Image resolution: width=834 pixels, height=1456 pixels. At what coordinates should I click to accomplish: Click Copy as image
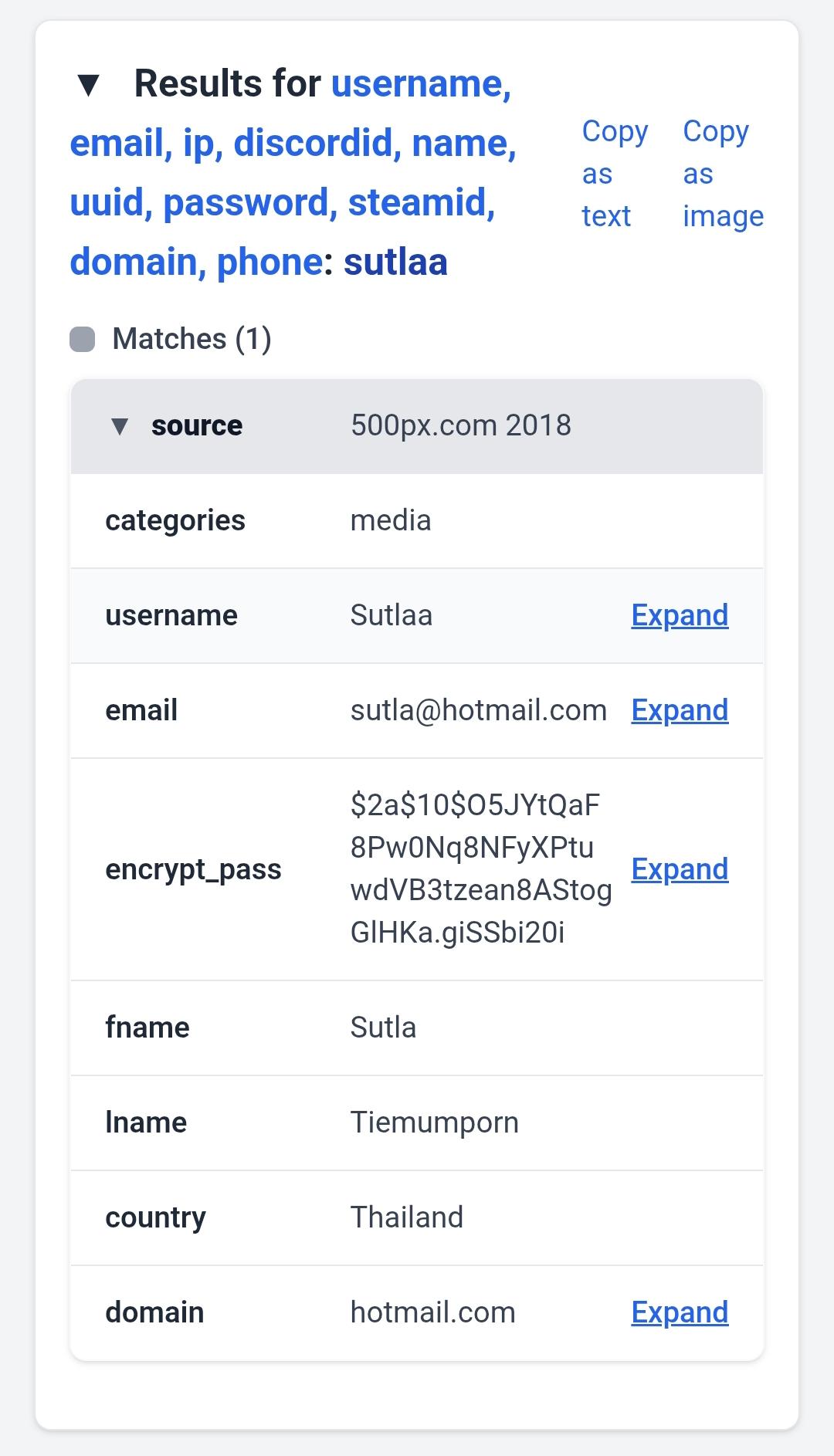pos(722,174)
